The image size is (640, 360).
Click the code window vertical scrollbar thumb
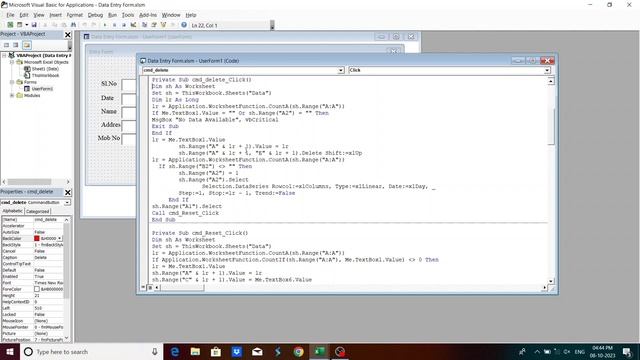click(551, 127)
